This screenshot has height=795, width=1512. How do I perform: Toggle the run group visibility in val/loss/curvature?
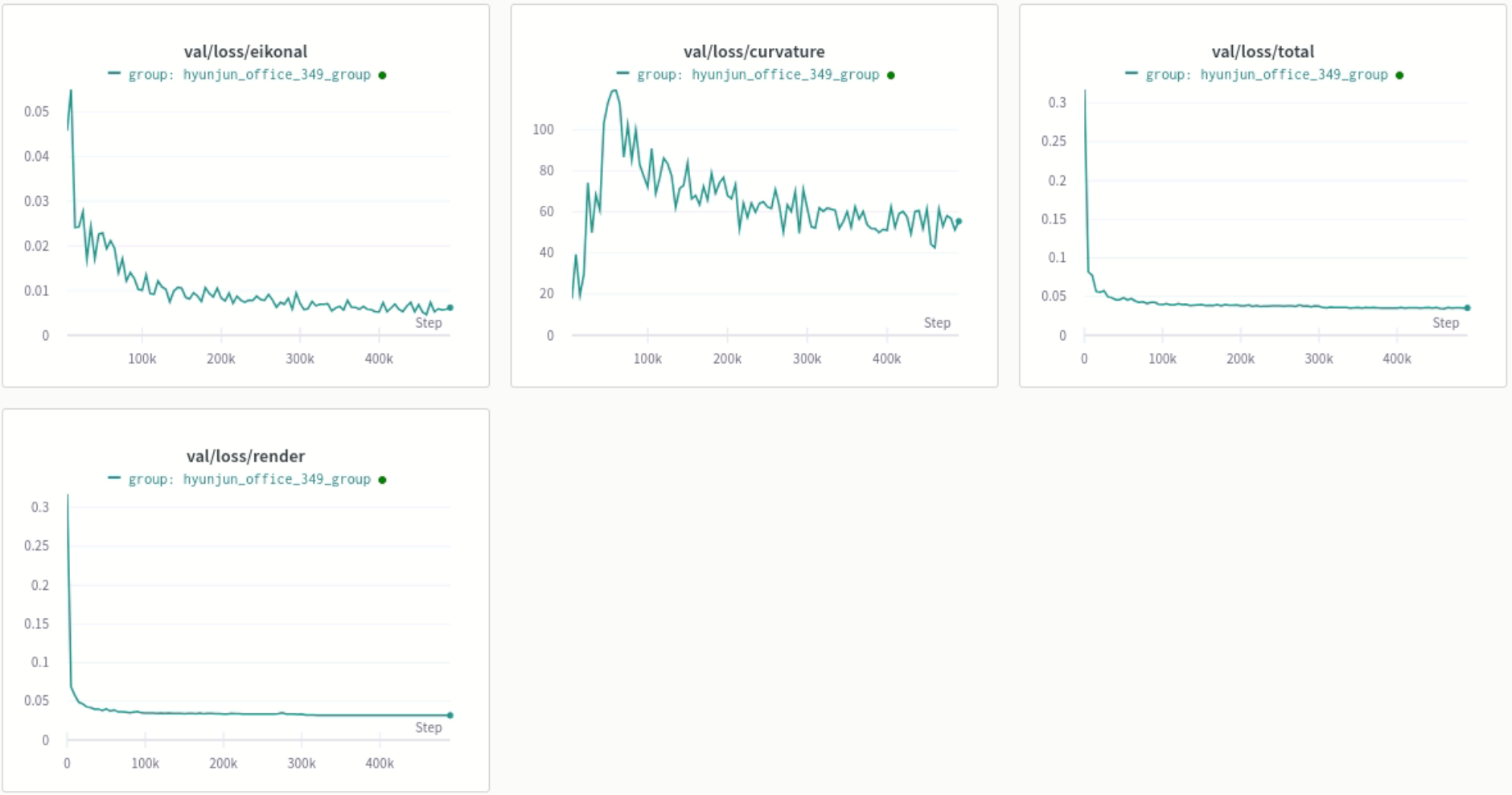(x=756, y=73)
